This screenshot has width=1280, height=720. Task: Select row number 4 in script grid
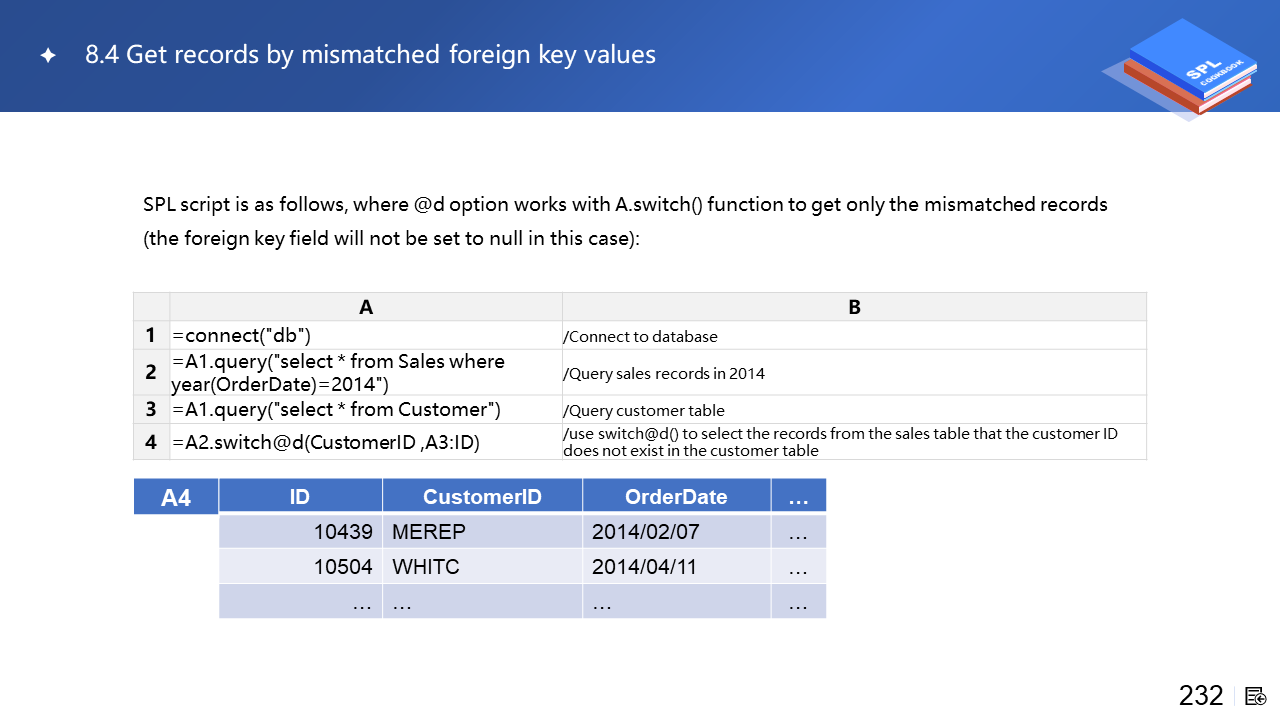point(151,442)
